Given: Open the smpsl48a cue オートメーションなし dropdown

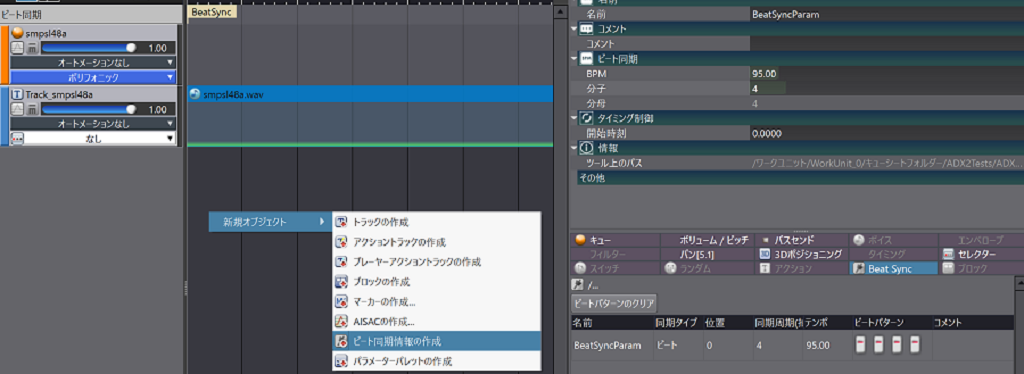Looking at the screenshot, I should coord(93,63).
